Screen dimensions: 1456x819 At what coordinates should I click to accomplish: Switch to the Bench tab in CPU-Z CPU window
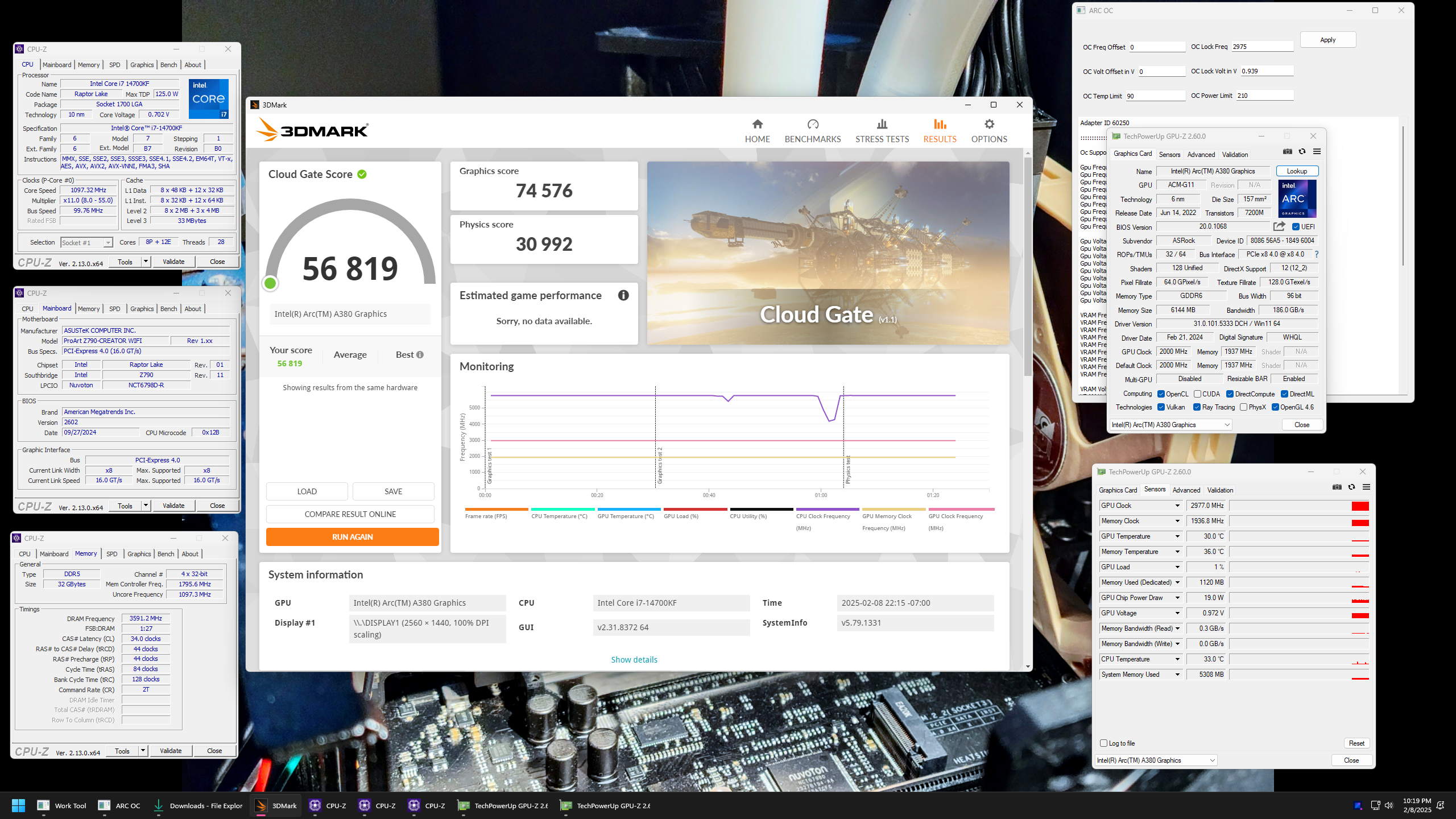168,65
